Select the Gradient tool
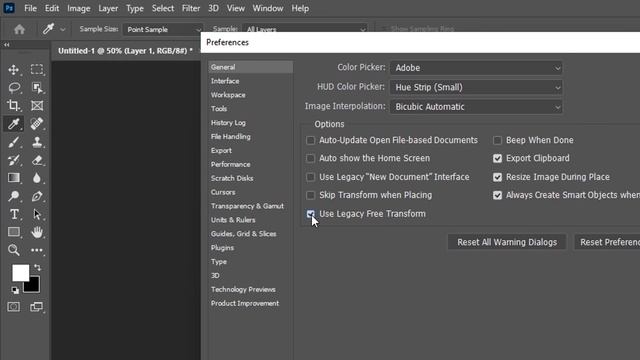The width and height of the screenshot is (640, 360). (x=13, y=178)
